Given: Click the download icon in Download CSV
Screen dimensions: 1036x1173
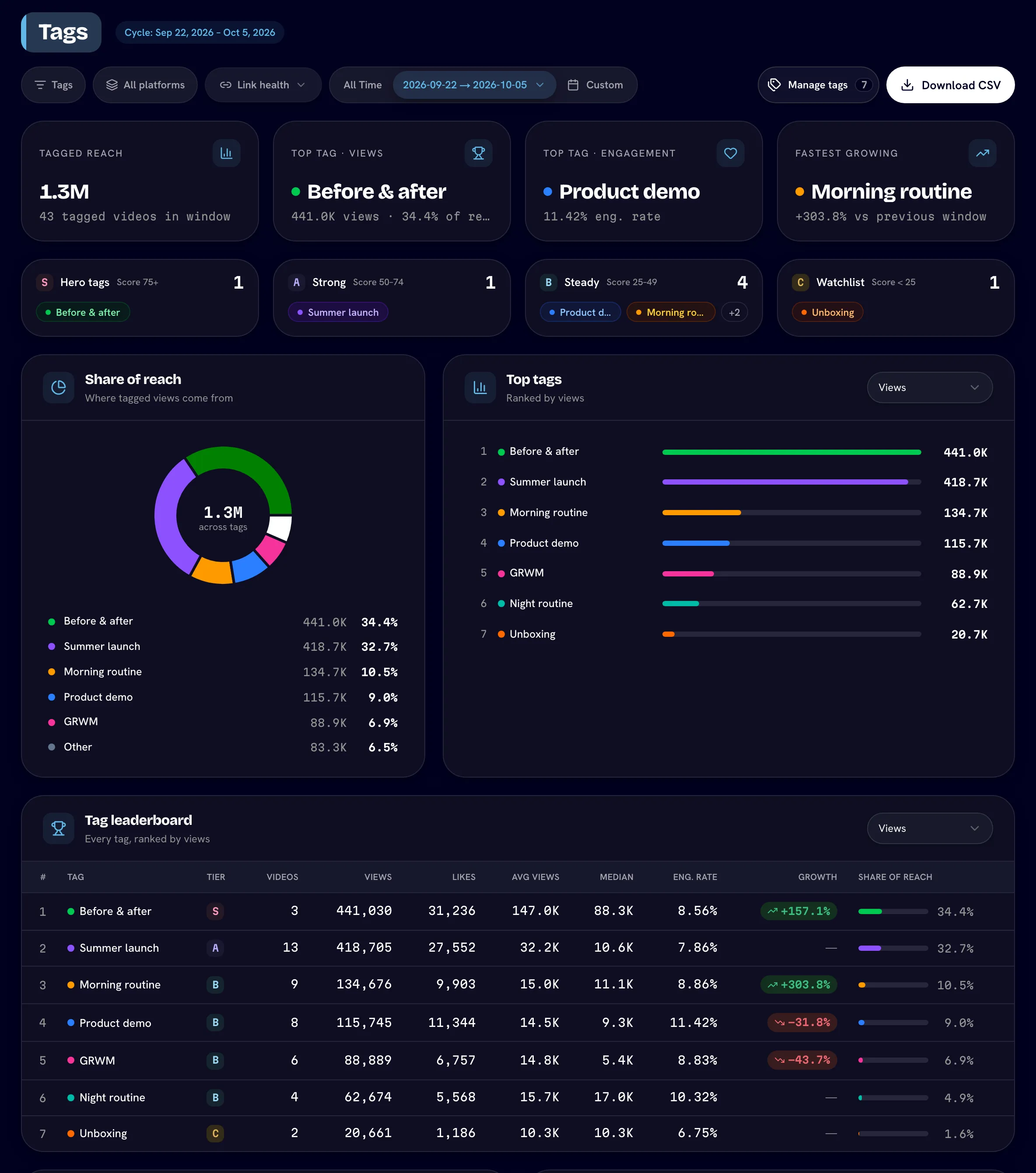Looking at the screenshot, I should (x=907, y=85).
